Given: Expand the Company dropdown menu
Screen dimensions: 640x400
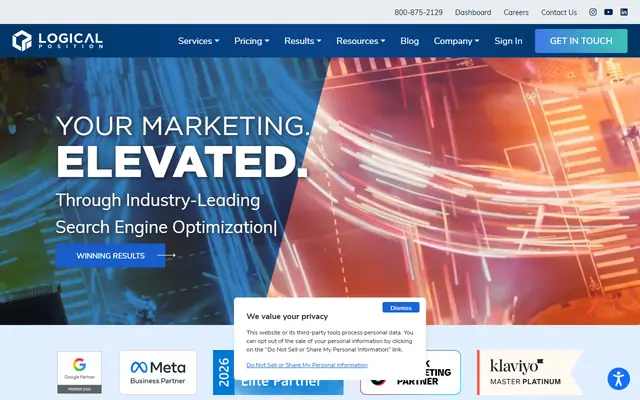Looking at the screenshot, I should coord(456,41).
